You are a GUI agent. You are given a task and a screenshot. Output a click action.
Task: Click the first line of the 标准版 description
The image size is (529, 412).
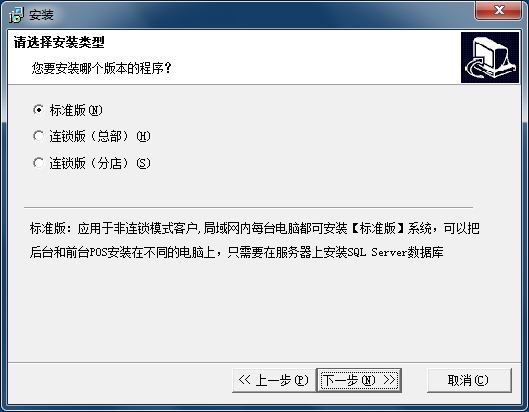pos(255,228)
